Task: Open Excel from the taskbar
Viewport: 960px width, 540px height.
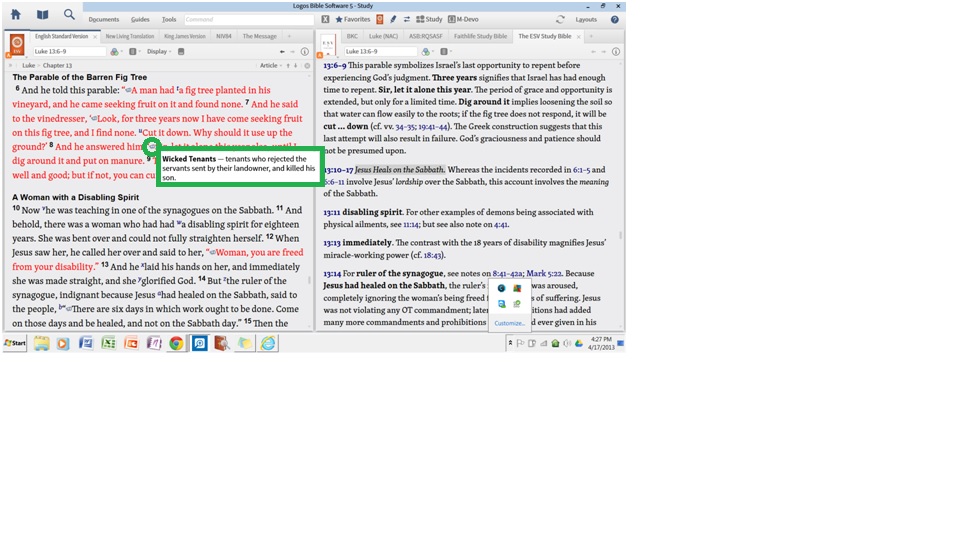Action: (x=108, y=343)
